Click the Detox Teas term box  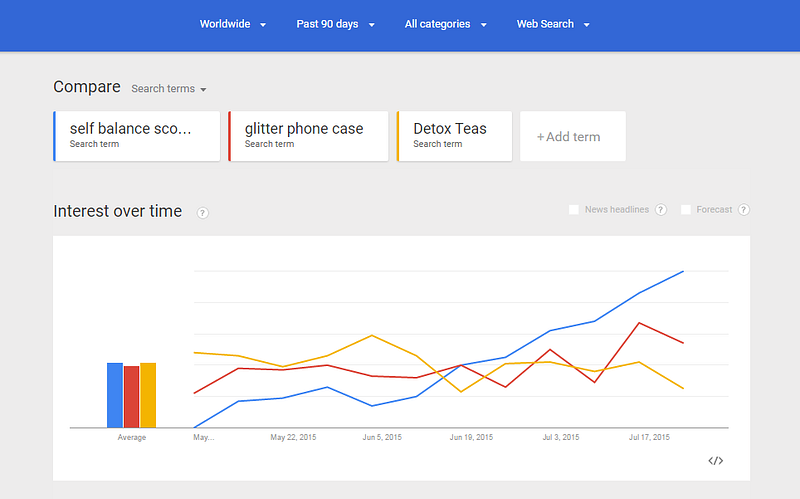click(454, 135)
